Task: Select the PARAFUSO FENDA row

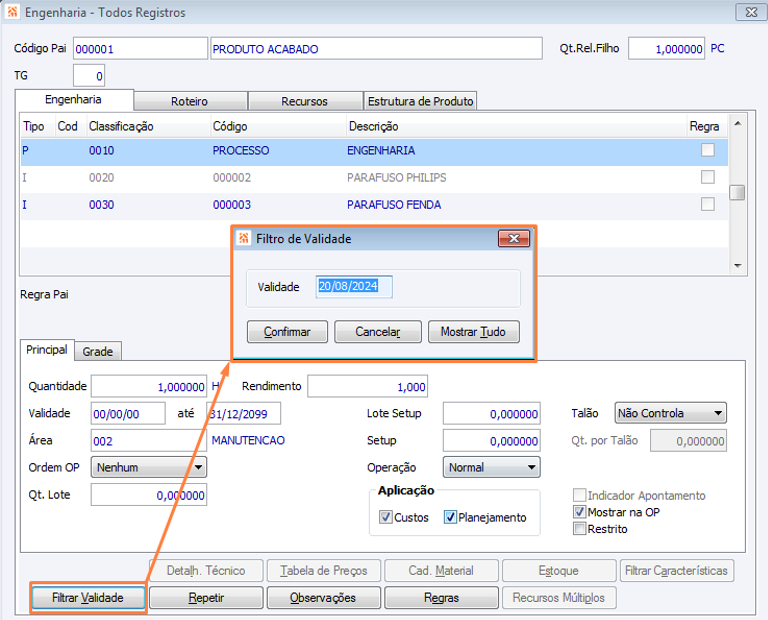Action: pyautogui.click(x=374, y=204)
